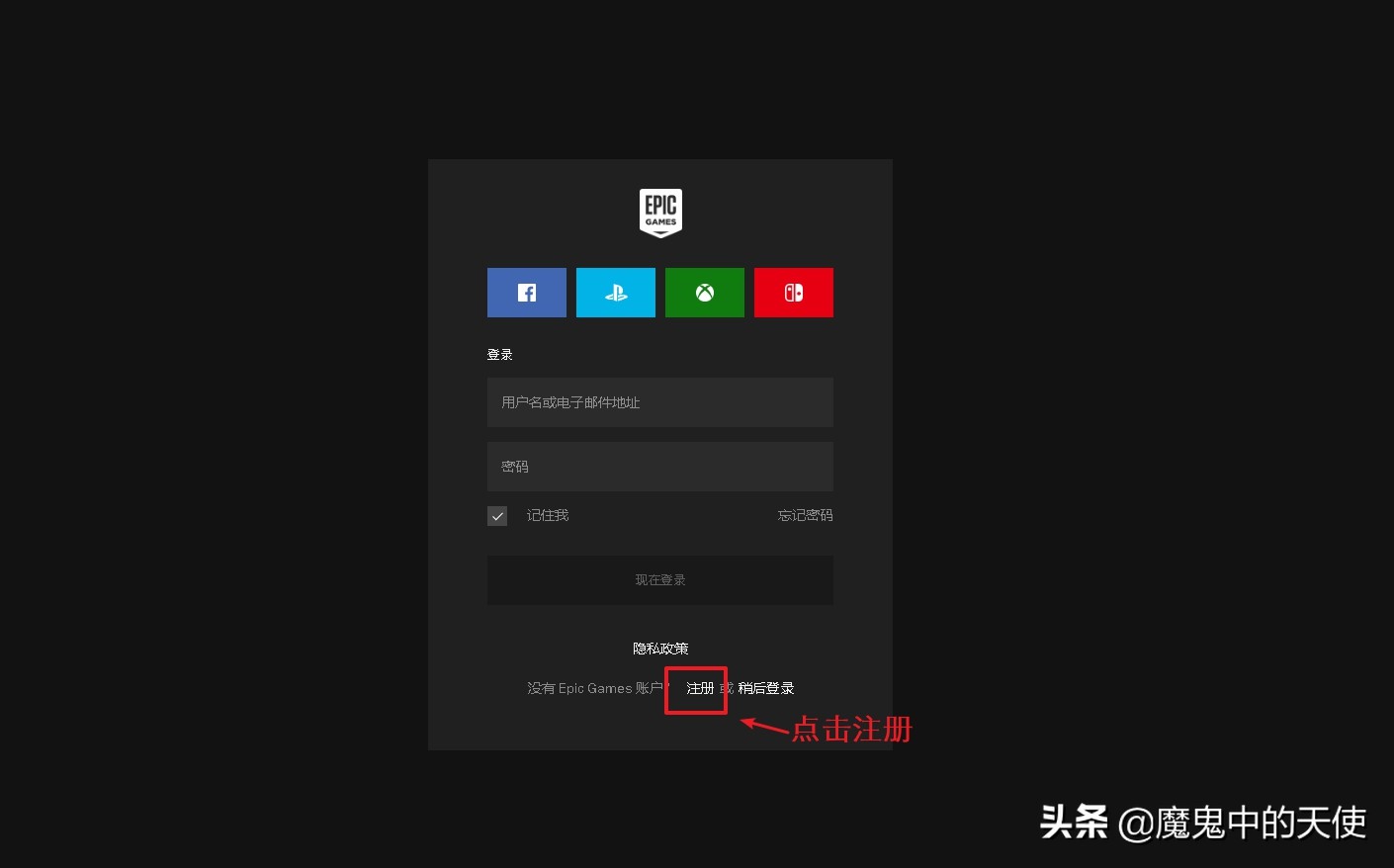Image resolution: width=1394 pixels, height=868 pixels.
Task: Sign in with the Xbox button
Action: click(x=705, y=293)
